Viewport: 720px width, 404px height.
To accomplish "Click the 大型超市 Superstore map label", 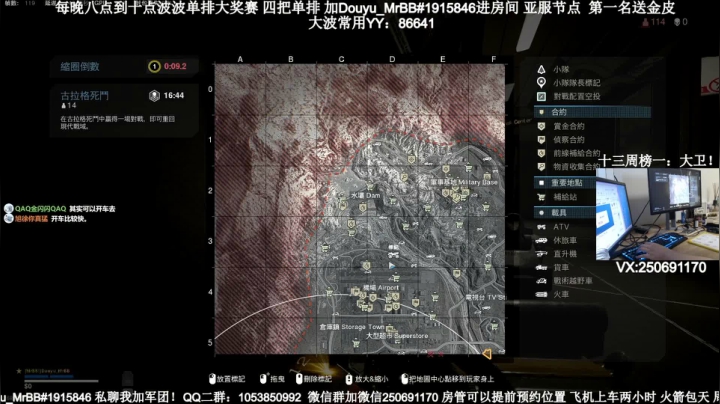I will pos(397,336).
